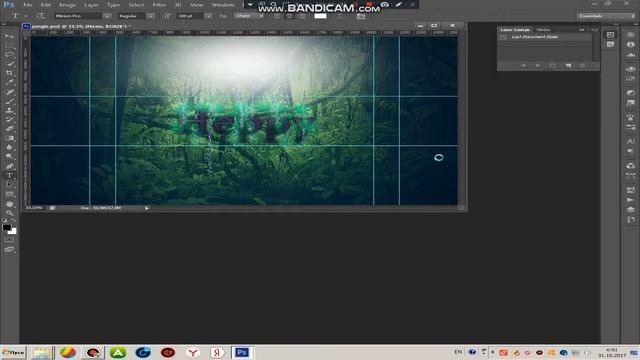Click the Update Layer Comp button
640x360 pixels.
point(552,65)
